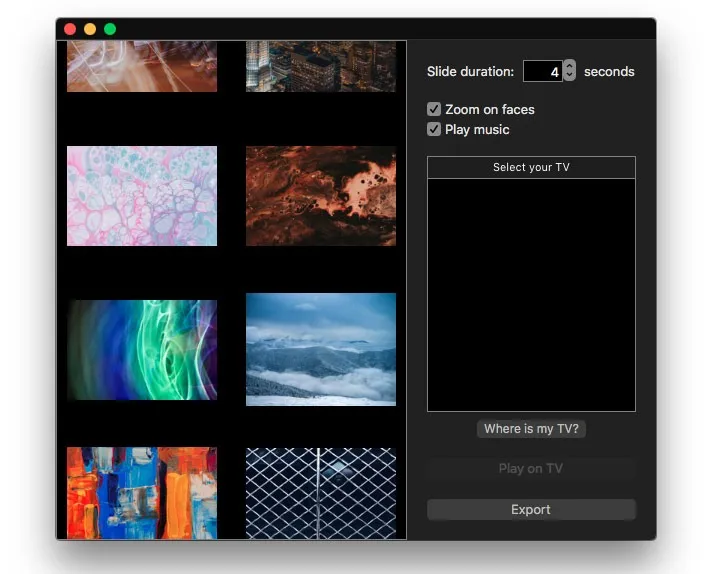Maximize the window with the green button

click(110, 29)
